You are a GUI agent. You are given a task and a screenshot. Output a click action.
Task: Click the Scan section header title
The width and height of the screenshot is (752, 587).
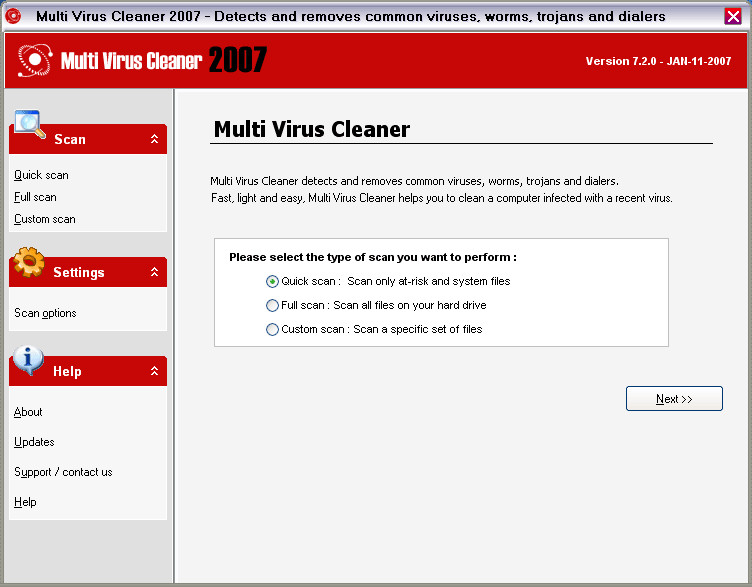tap(70, 140)
